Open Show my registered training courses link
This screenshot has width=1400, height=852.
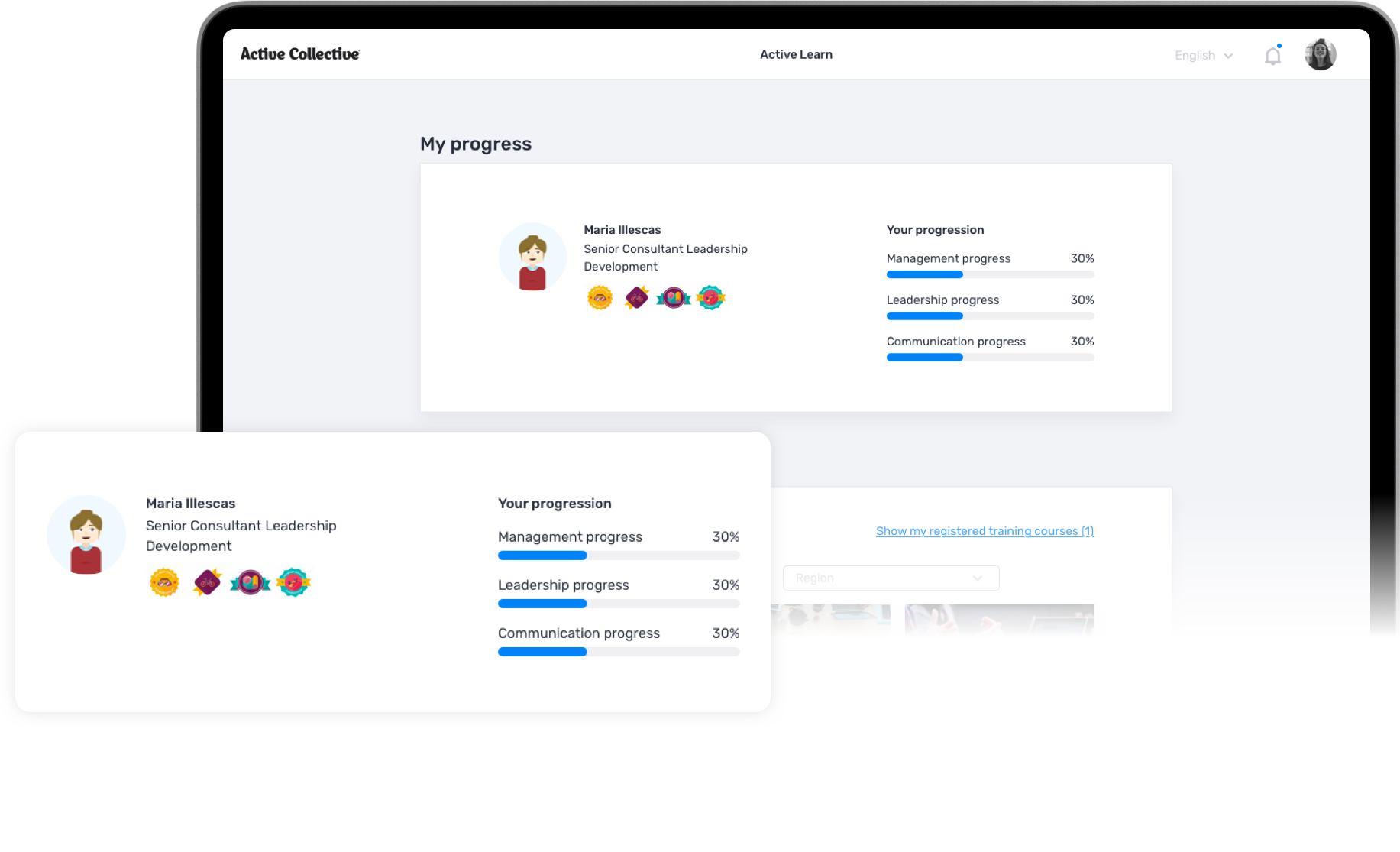[x=985, y=530]
